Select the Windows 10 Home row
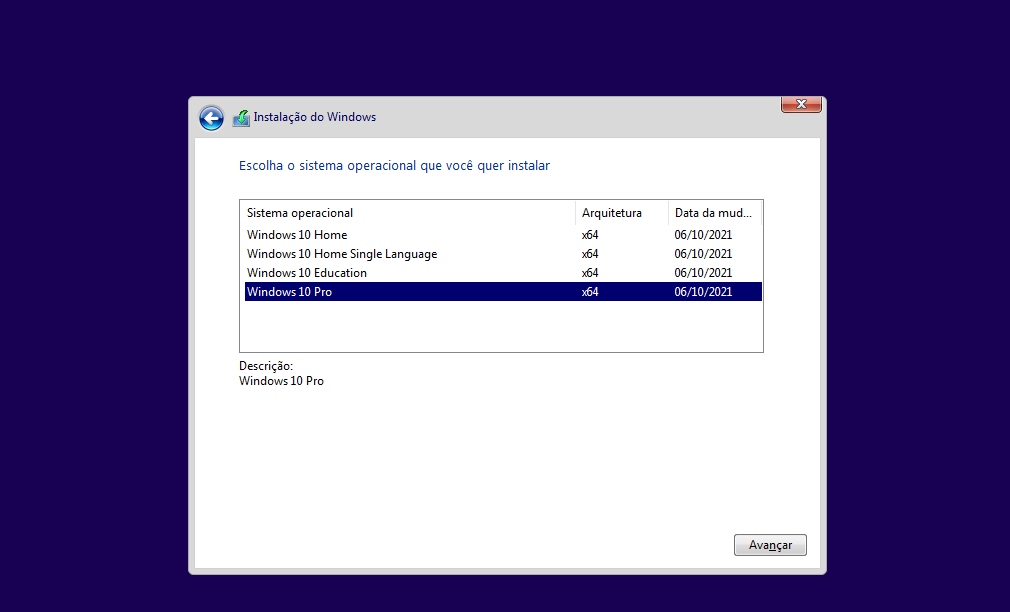 tap(503, 234)
